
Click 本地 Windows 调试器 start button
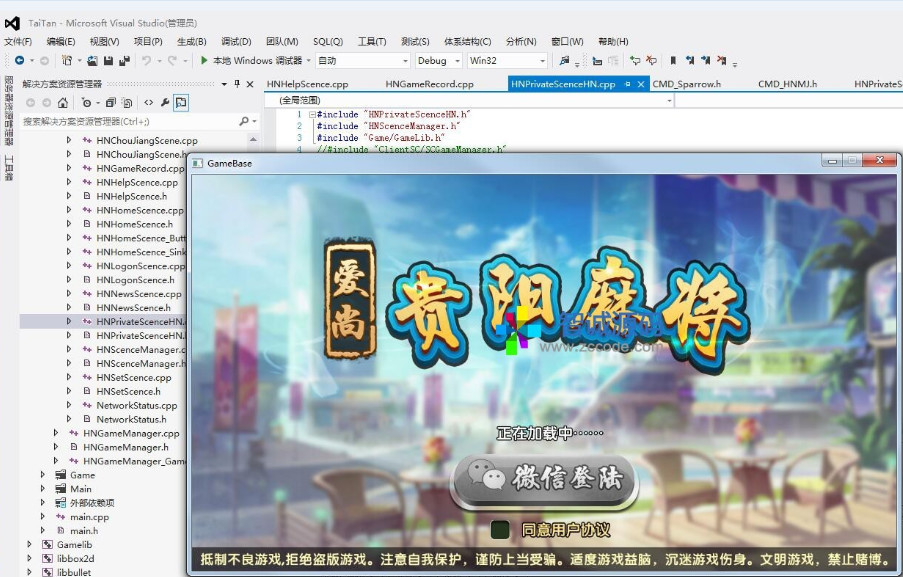tap(257, 60)
